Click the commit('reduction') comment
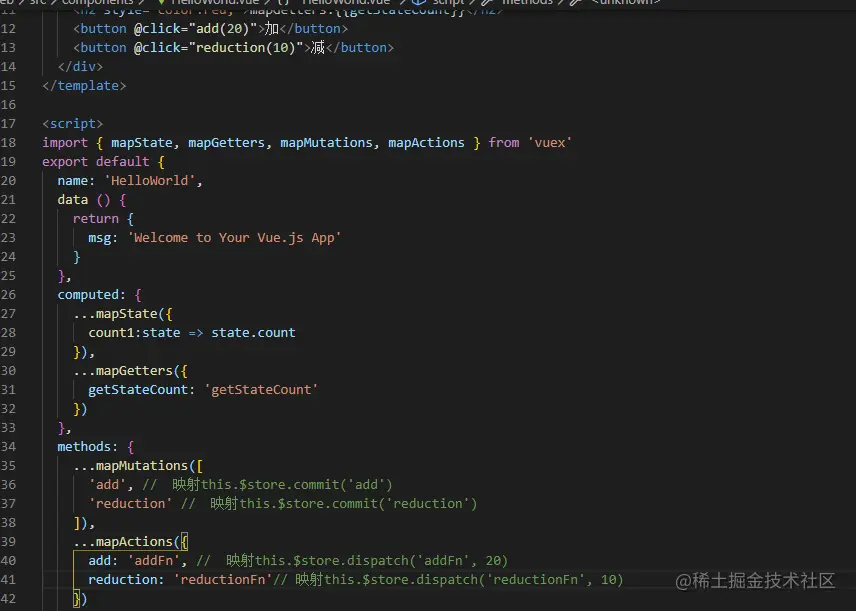856x611 pixels. click(x=329, y=503)
